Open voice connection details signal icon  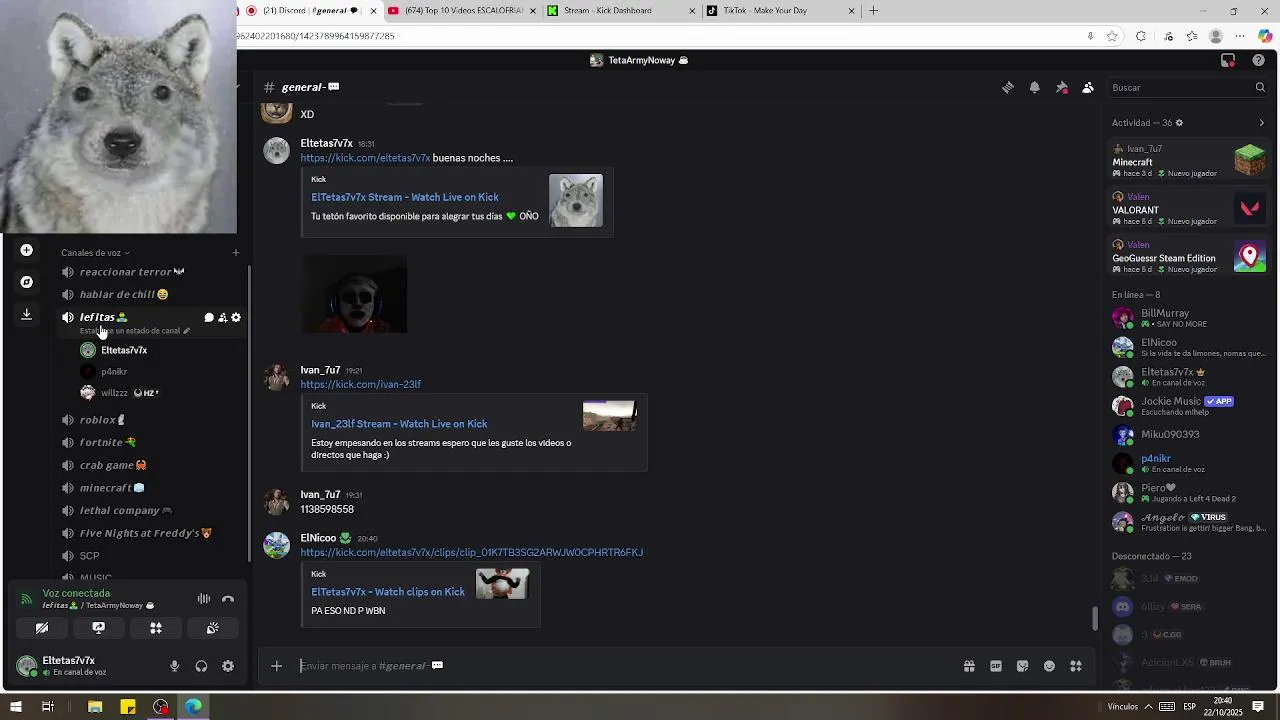tap(26, 599)
